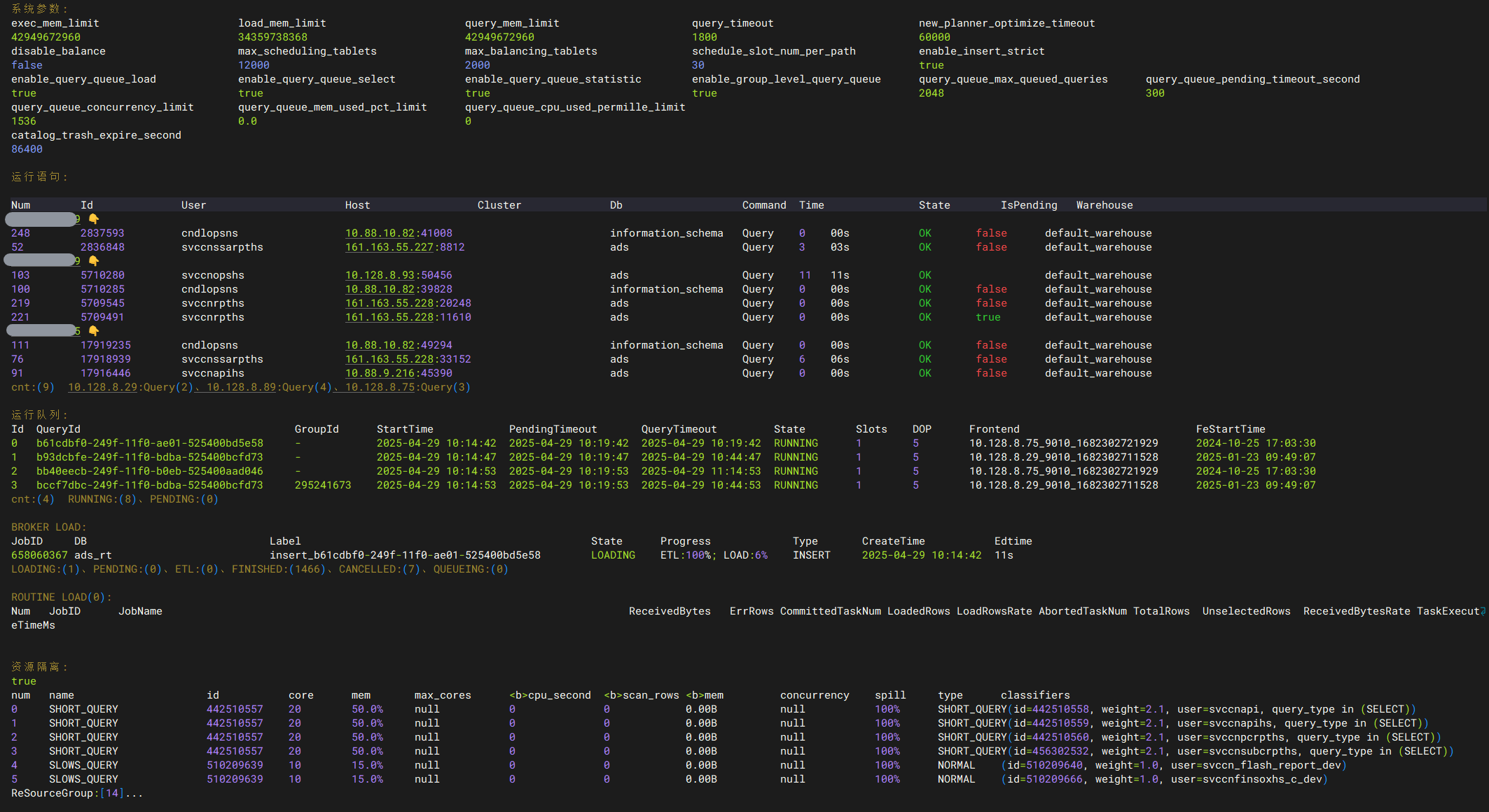Click RUNNING state of queue row 3
1489x812 pixels.
[x=796, y=485]
